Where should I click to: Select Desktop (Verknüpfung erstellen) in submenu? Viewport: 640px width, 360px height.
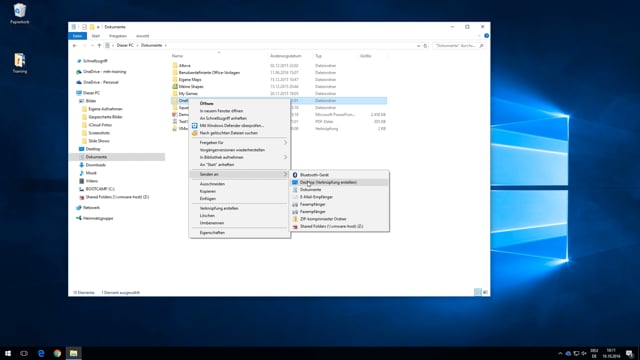coord(339,182)
